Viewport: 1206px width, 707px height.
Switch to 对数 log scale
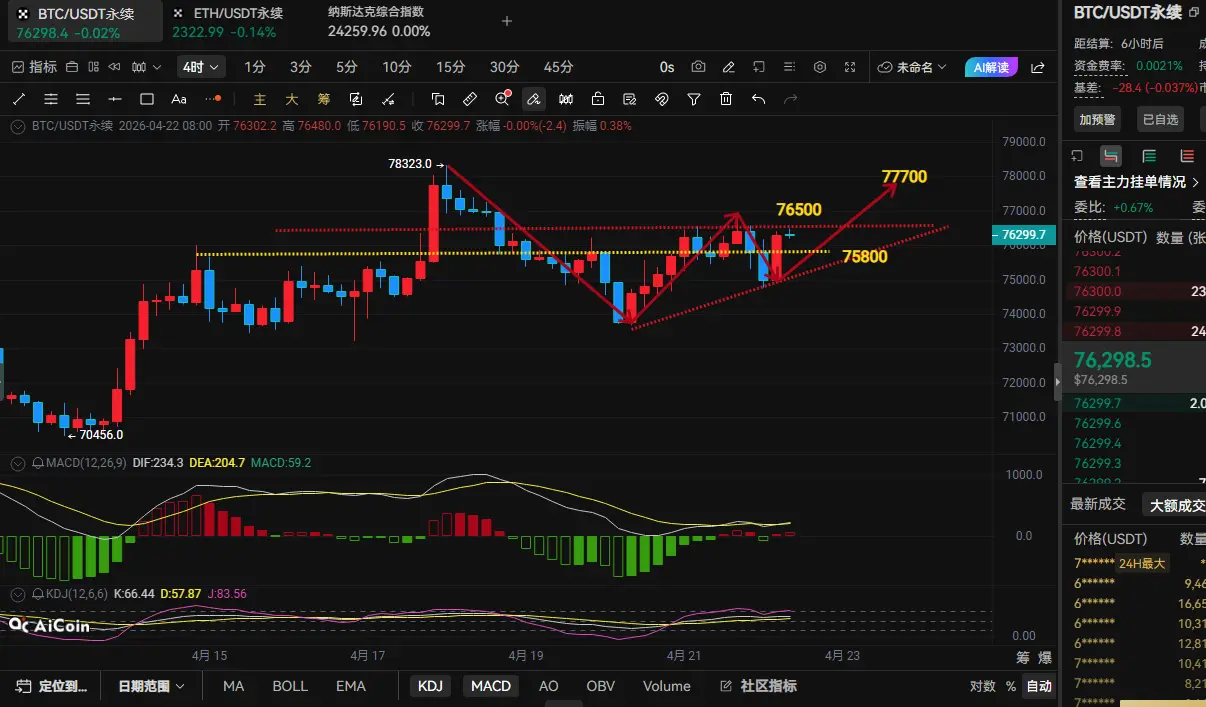pos(983,686)
